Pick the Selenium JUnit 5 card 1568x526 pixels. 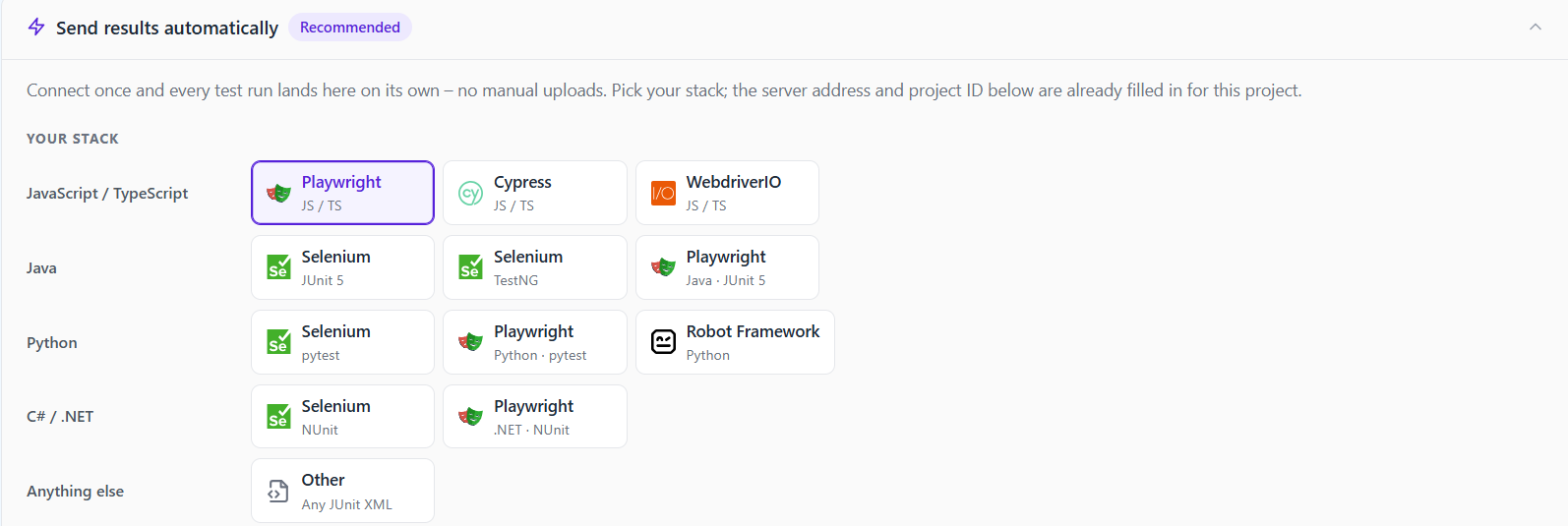coord(342,268)
